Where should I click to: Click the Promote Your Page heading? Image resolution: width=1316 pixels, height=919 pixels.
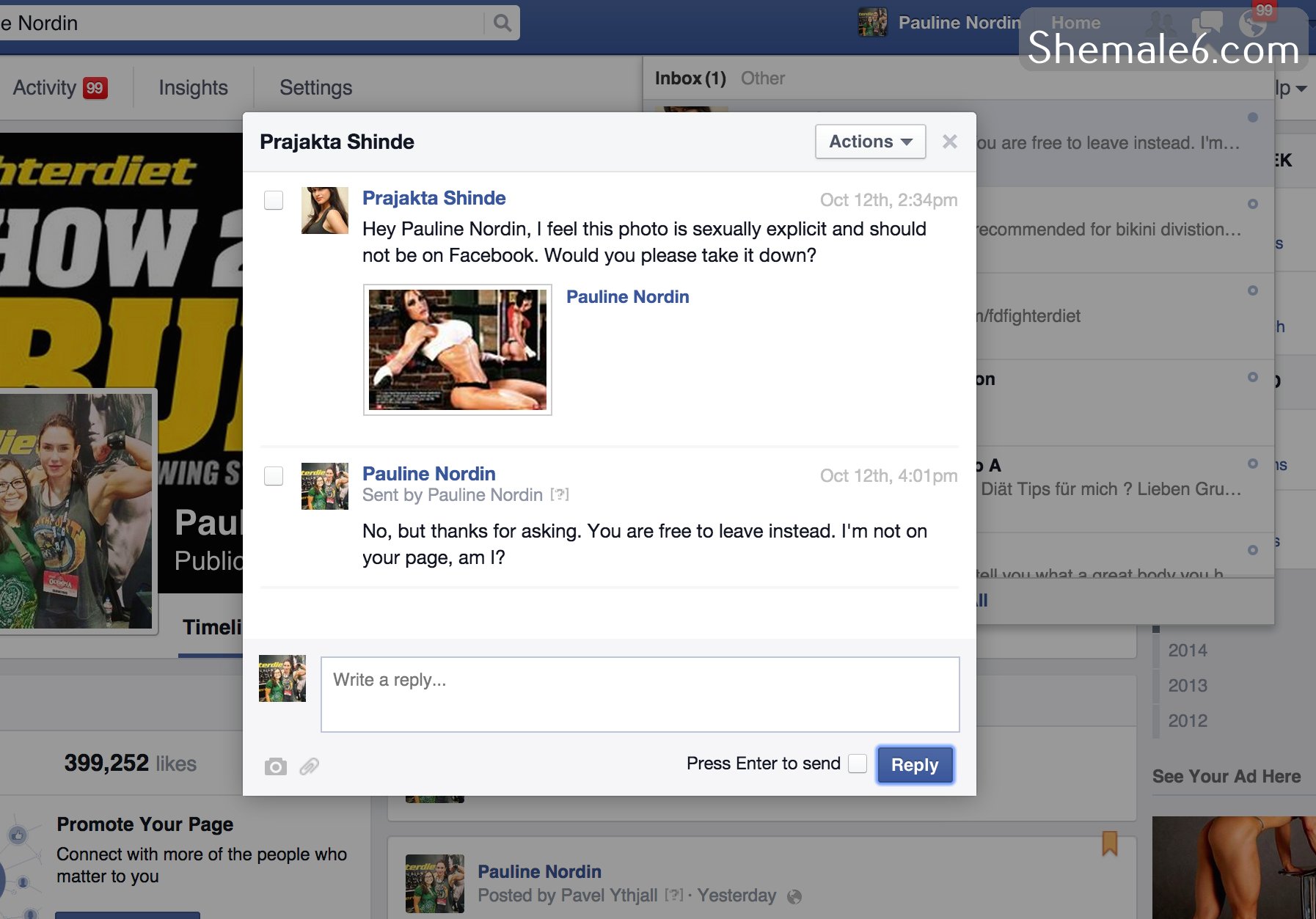pyautogui.click(x=145, y=824)
